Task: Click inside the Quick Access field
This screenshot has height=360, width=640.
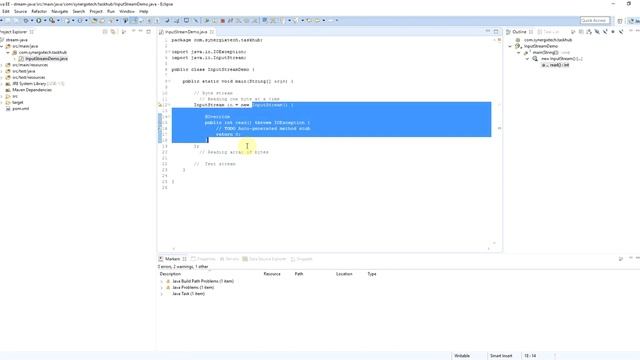Action: [595, 20]
